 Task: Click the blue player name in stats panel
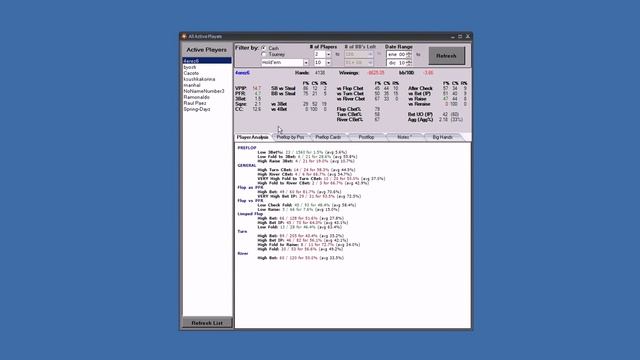[242, 73]
